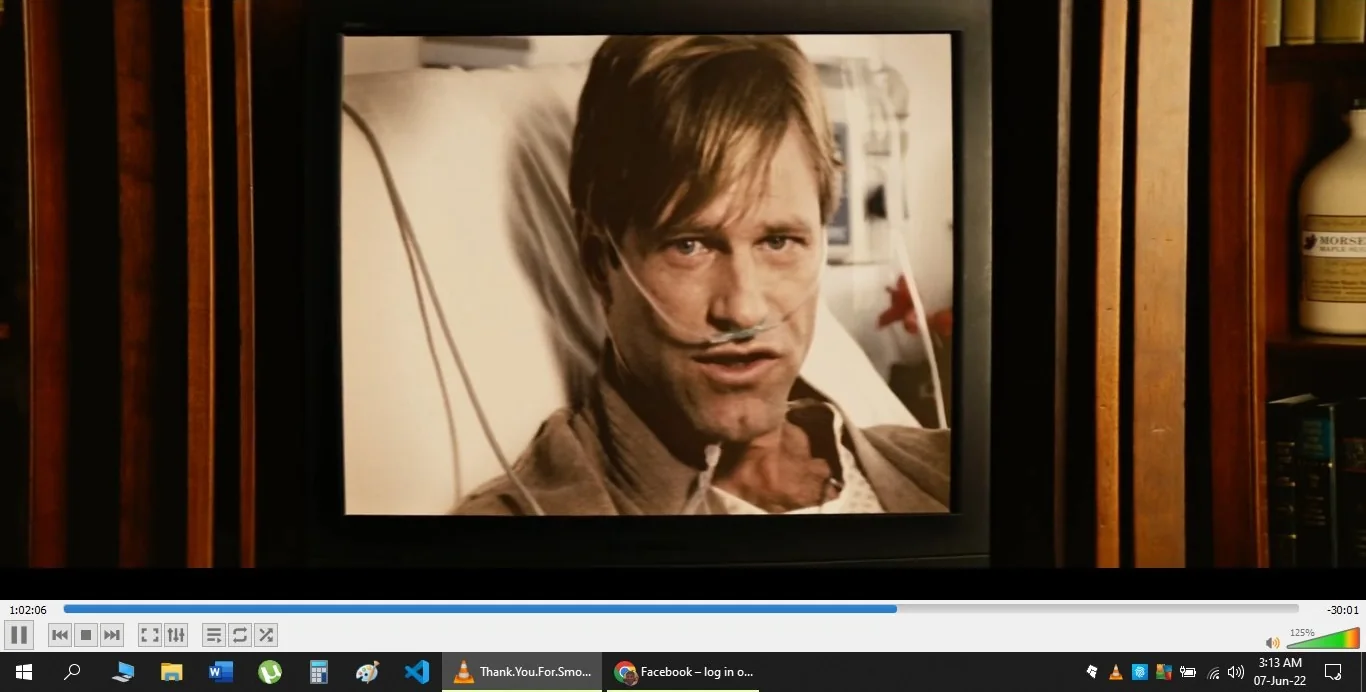Image resolution: width=1366 pixels, height=692 pixels.
Task: Click the Roblox icon in system tray
Action: (1091, 672)
